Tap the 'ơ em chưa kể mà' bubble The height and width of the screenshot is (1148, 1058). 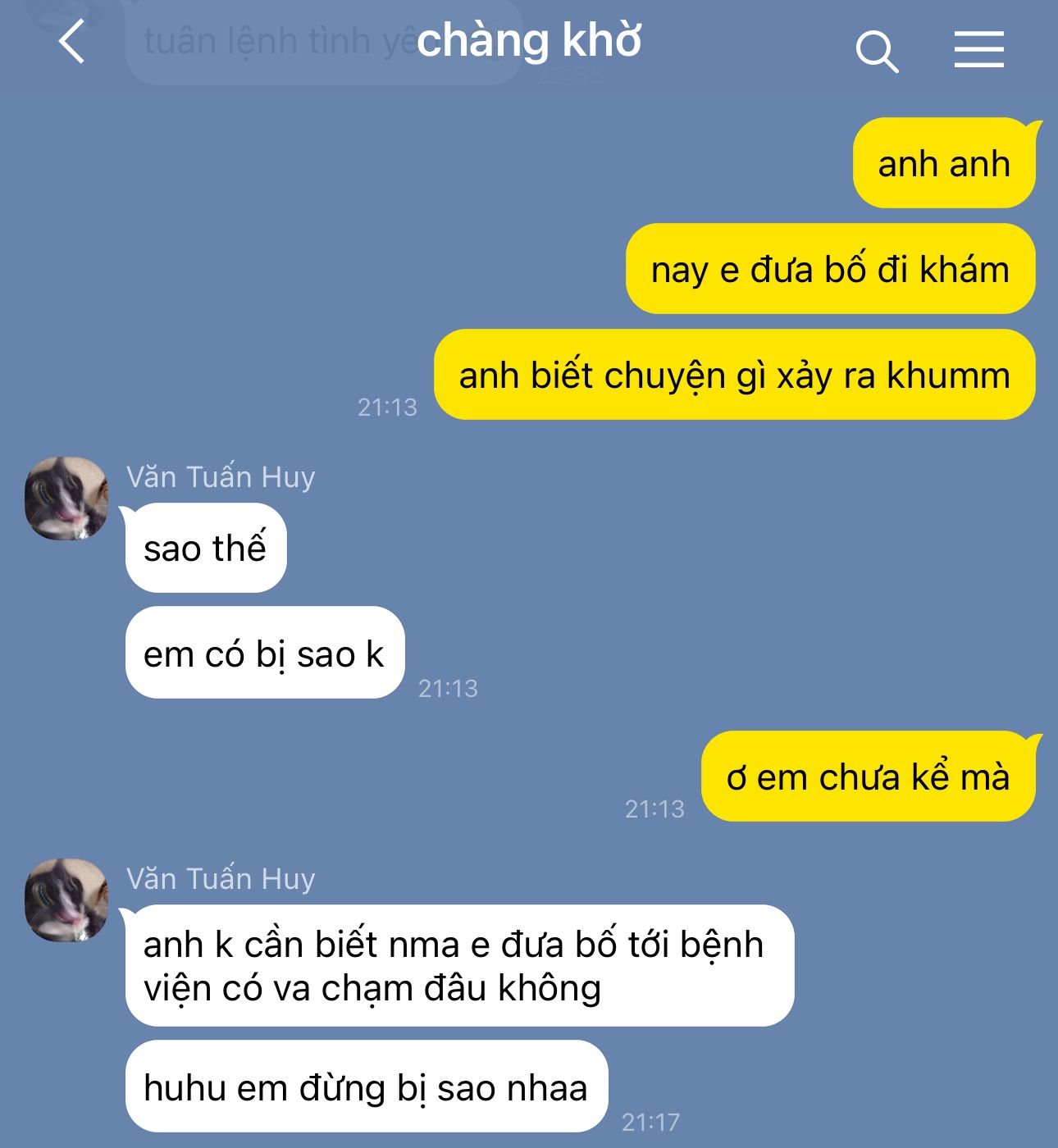868,777
